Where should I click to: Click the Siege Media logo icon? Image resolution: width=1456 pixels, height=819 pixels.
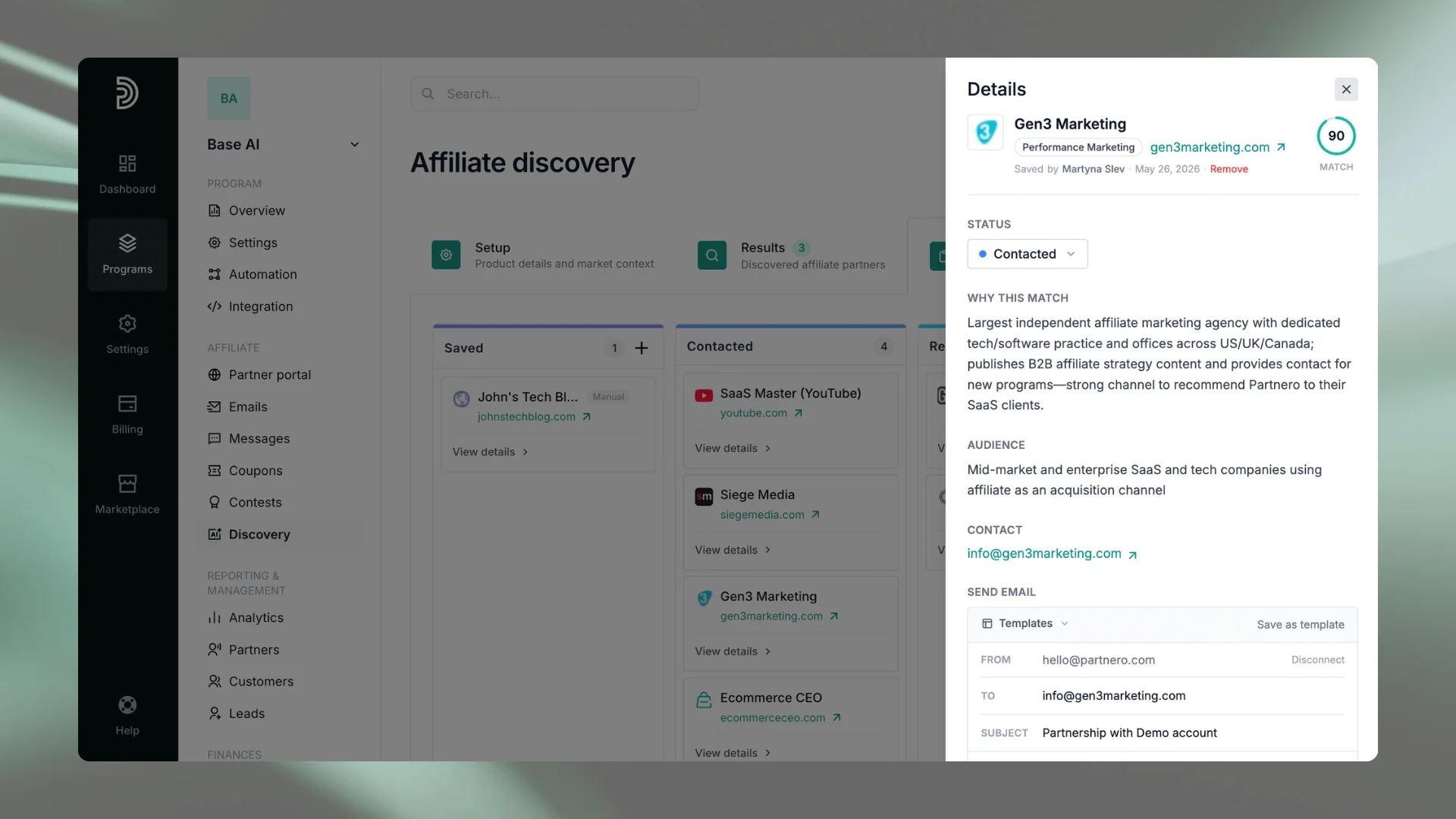point(704,497)
